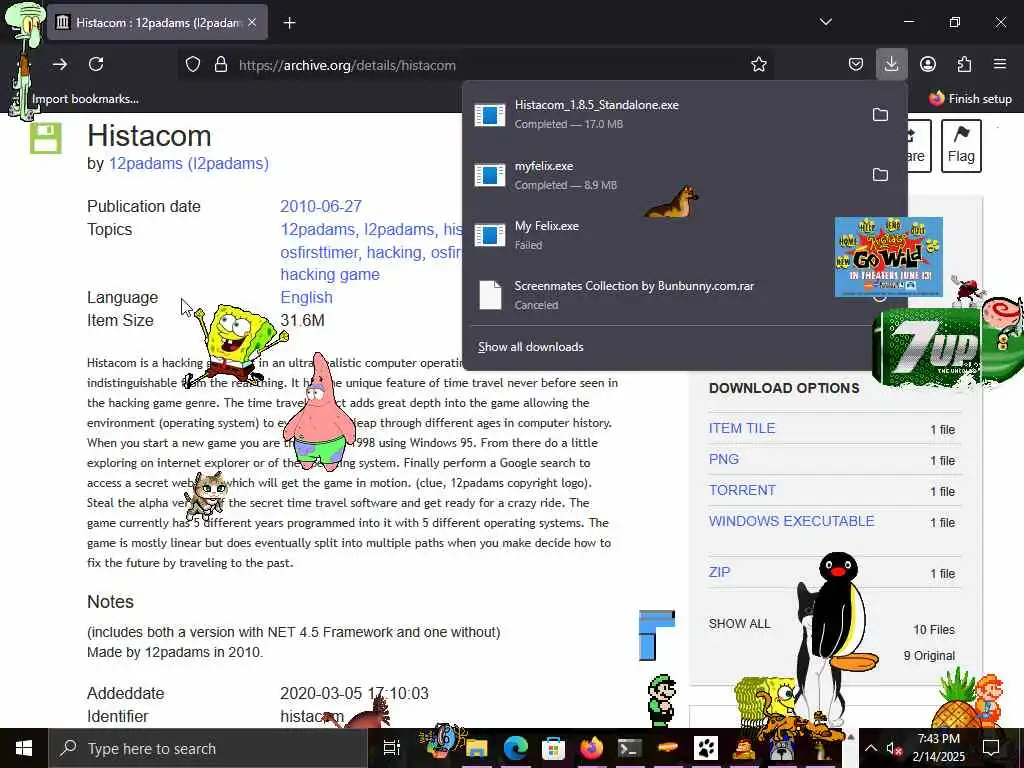The width and height of the screenshot is (1024, 768).
Task: Close the Histacom tab
Action: click(252, 23)
